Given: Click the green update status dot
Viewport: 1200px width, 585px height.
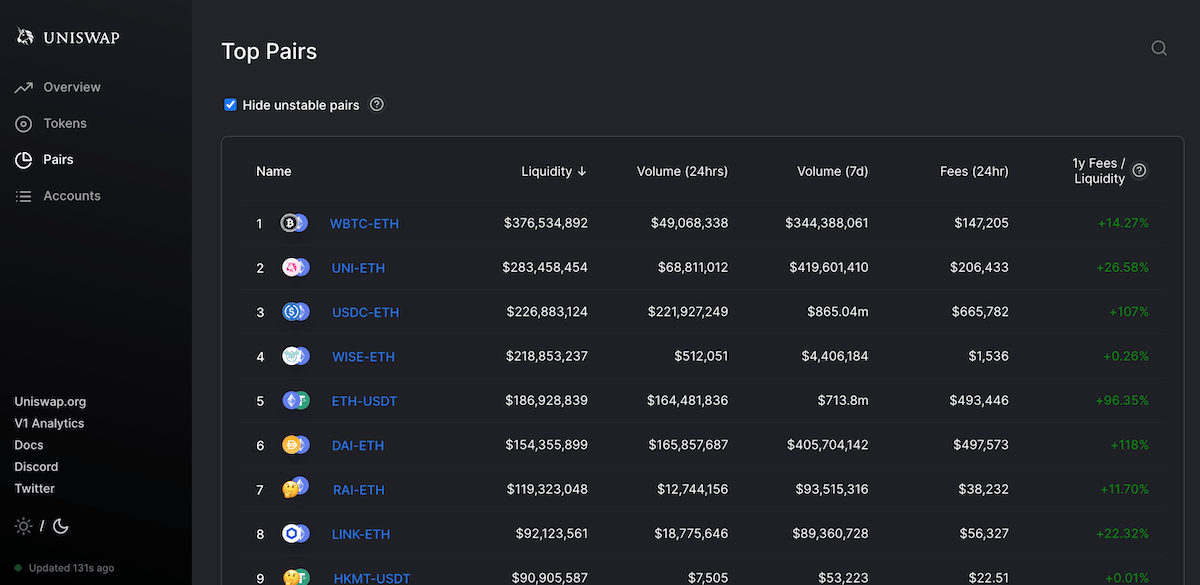Looking at the screenshot, I should point(18,568).
